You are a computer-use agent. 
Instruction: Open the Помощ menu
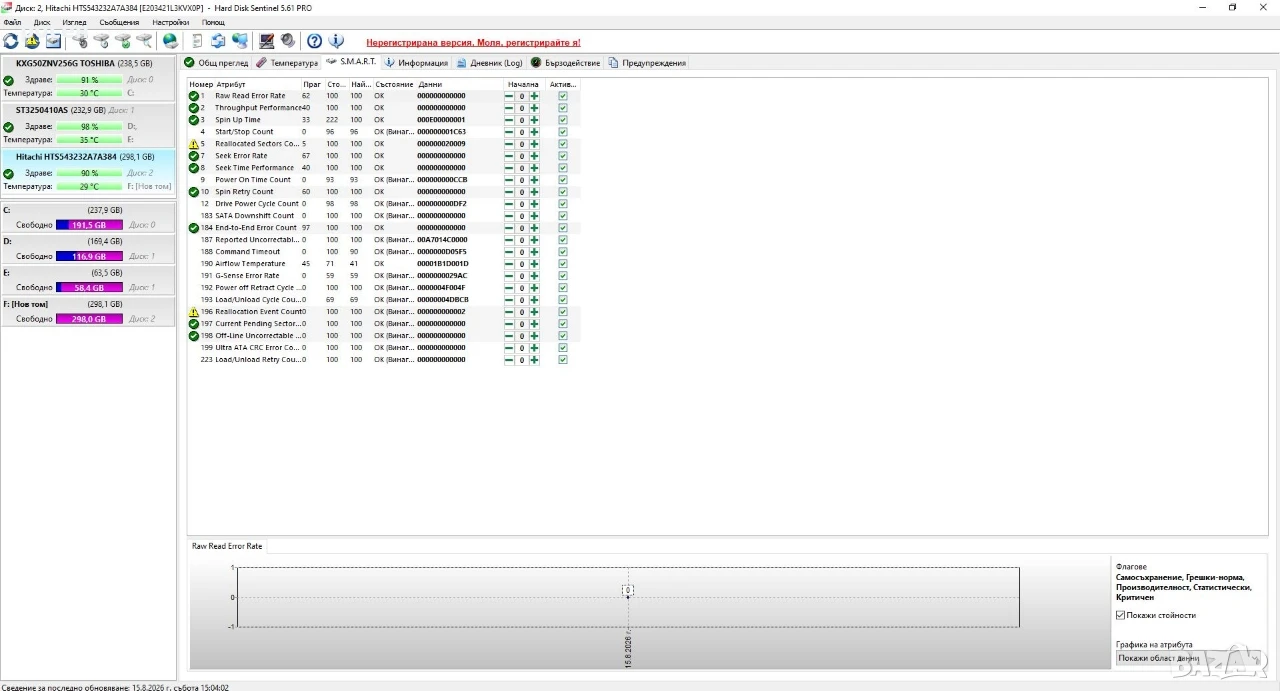(x=213, y=22)
